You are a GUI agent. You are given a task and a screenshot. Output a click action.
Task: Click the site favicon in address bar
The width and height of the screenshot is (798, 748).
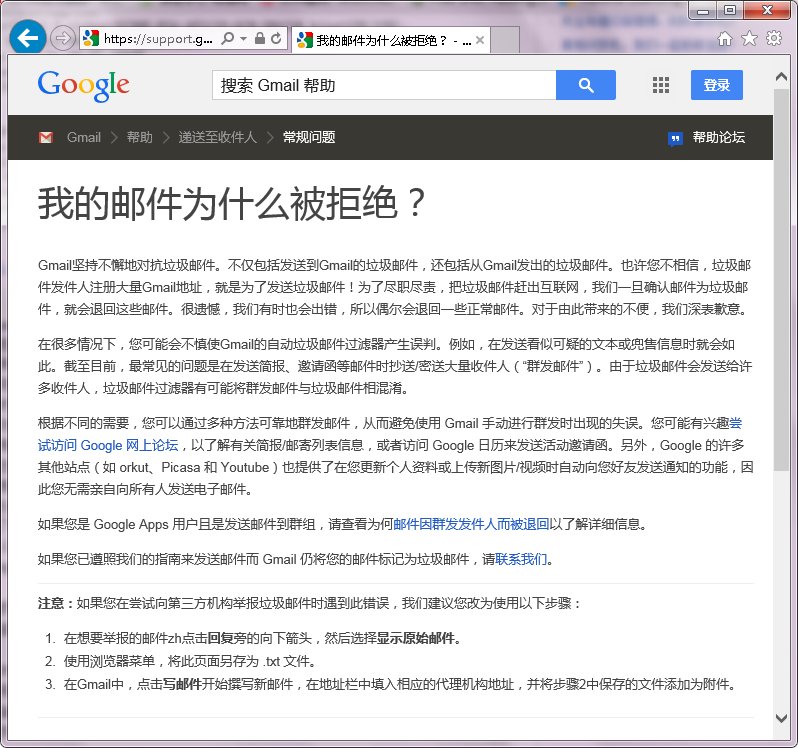91,38
